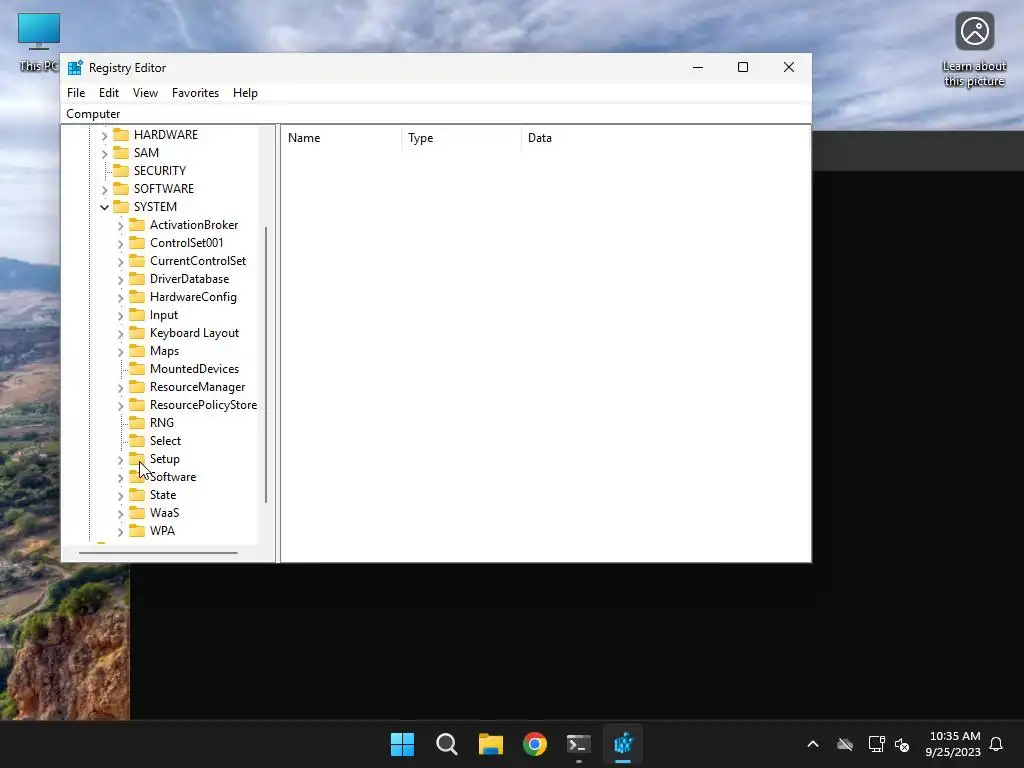This screenshot has height=768, width=1024.
Task: Expand the ControlSet001 key
Action: [120, 244]
